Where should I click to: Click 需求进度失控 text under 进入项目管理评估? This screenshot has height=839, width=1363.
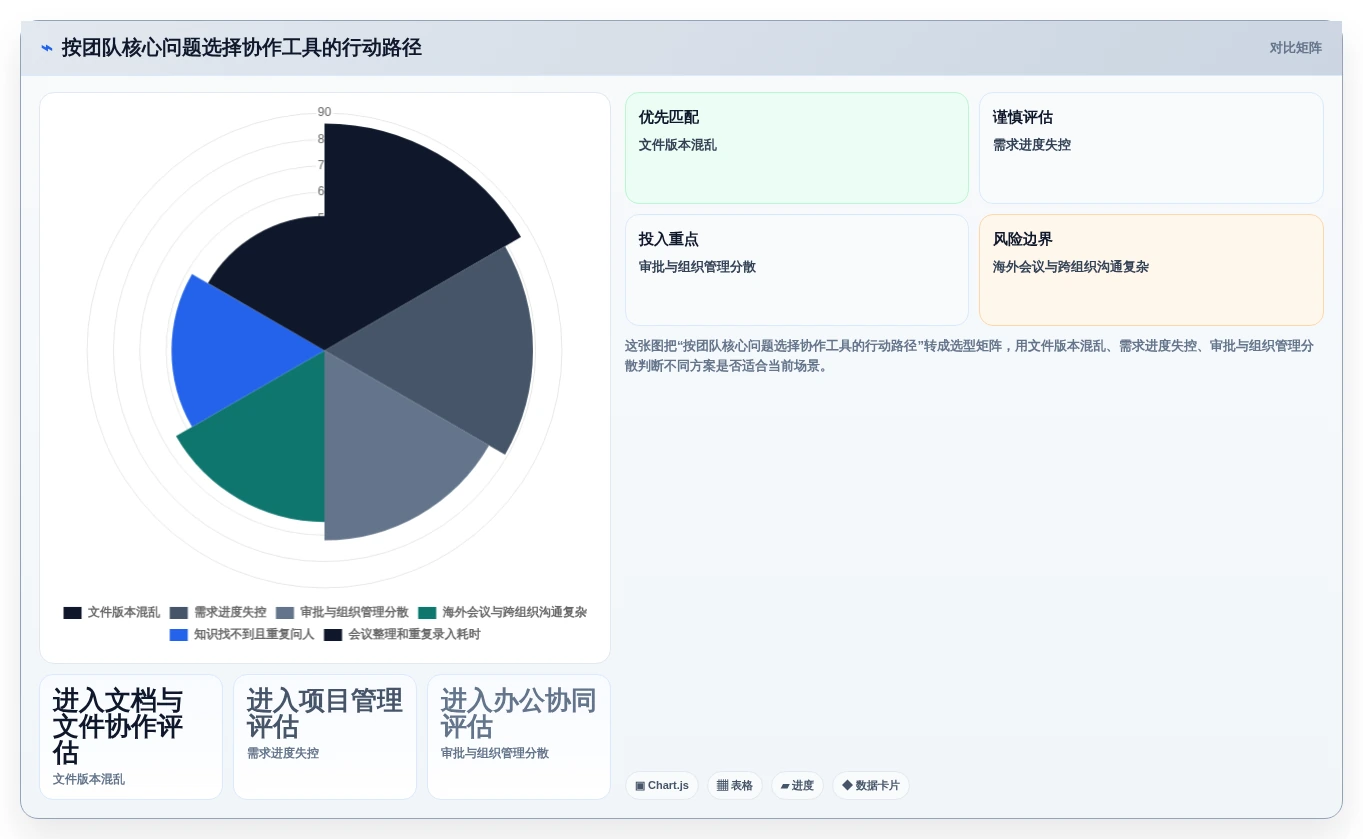point(283,753)
